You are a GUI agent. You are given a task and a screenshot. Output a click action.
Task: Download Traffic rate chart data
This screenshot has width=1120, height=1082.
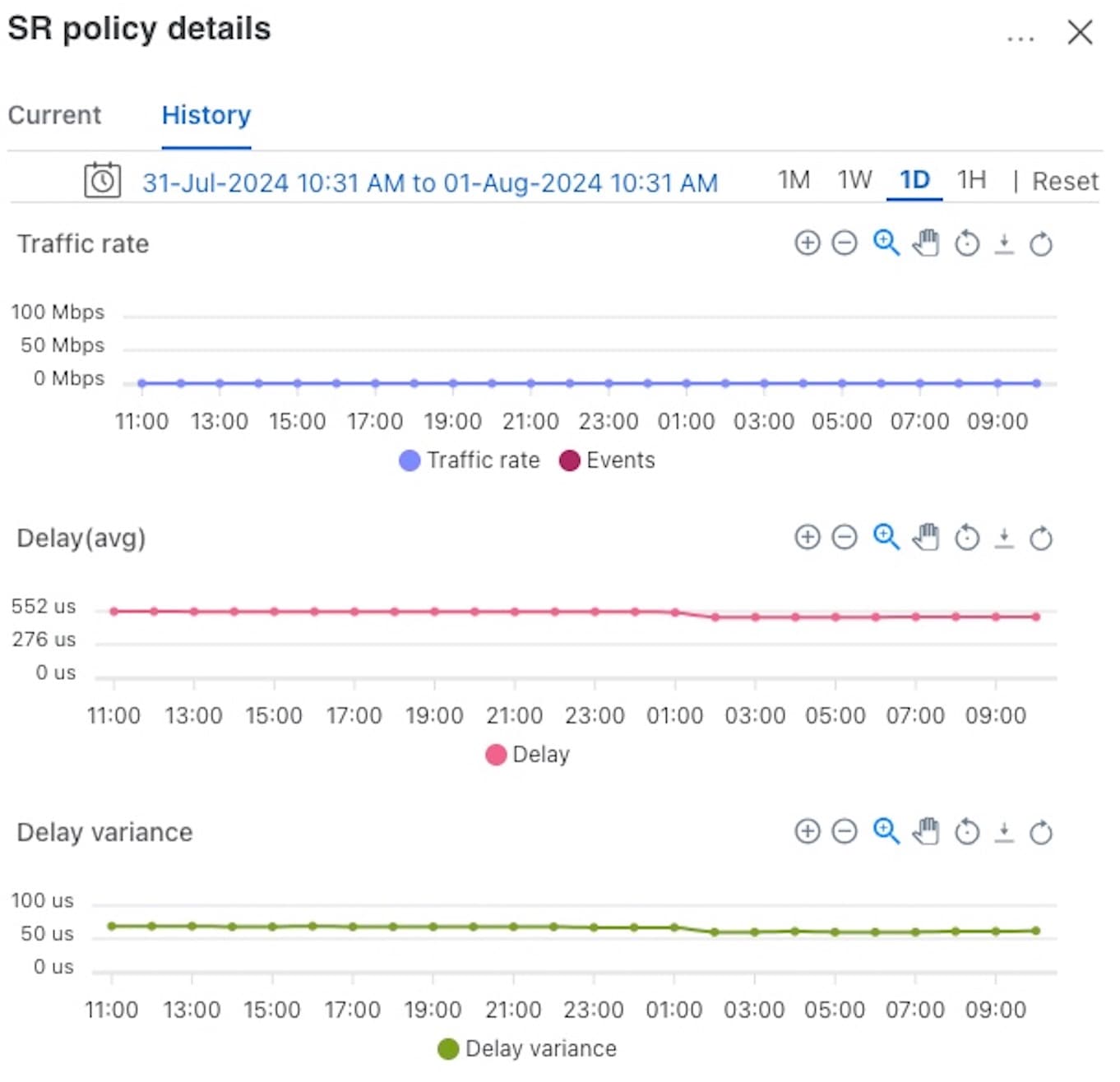click(x=1004, y=243)
